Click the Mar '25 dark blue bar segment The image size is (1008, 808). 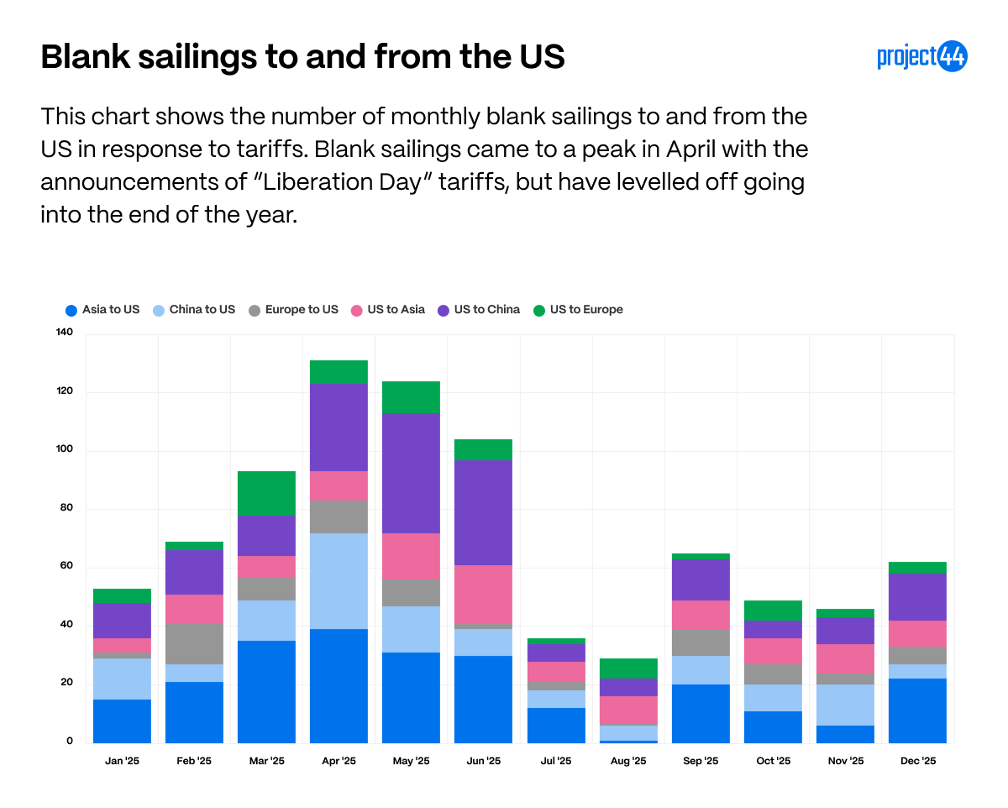click(266, 691)
